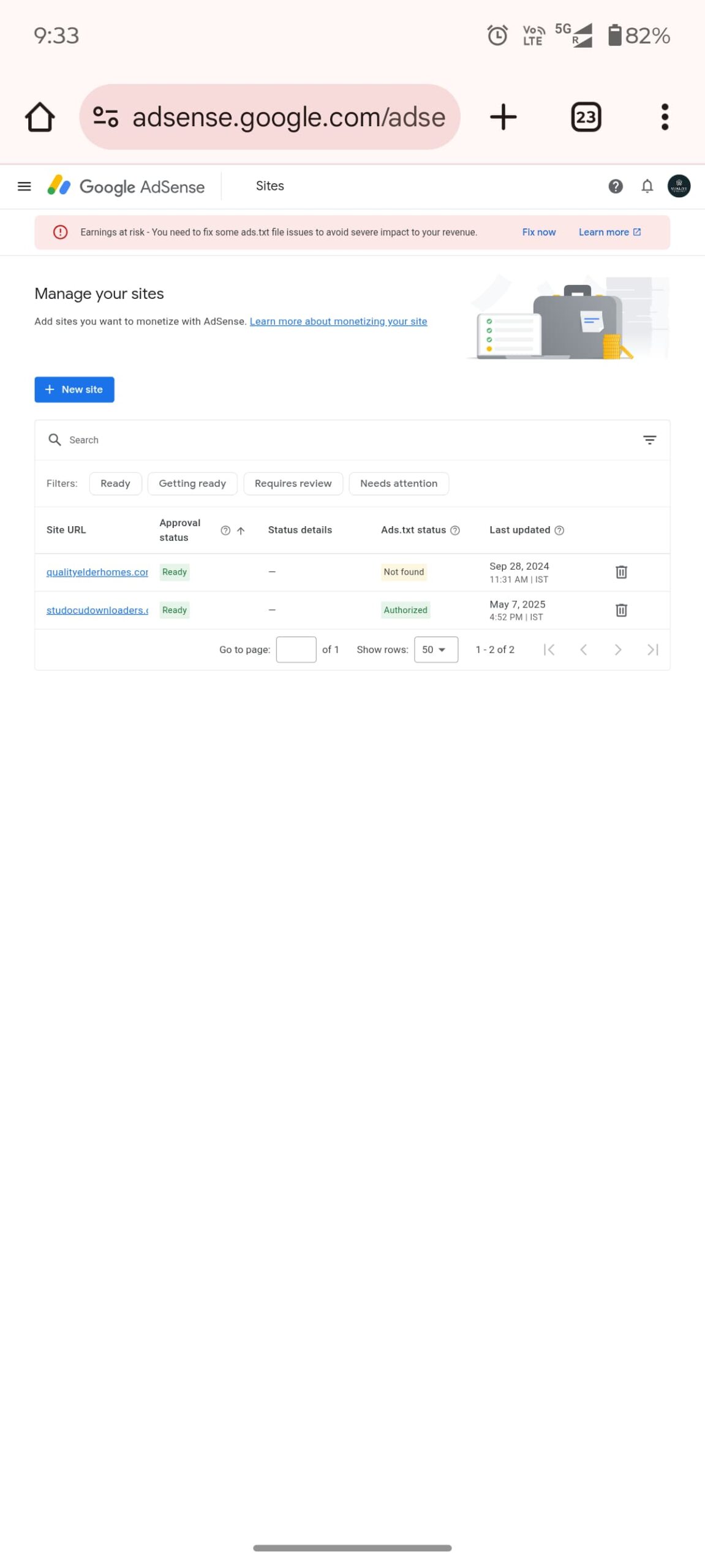Go to the last page
The image size is (705, 1568).
(x=653, y=650)
